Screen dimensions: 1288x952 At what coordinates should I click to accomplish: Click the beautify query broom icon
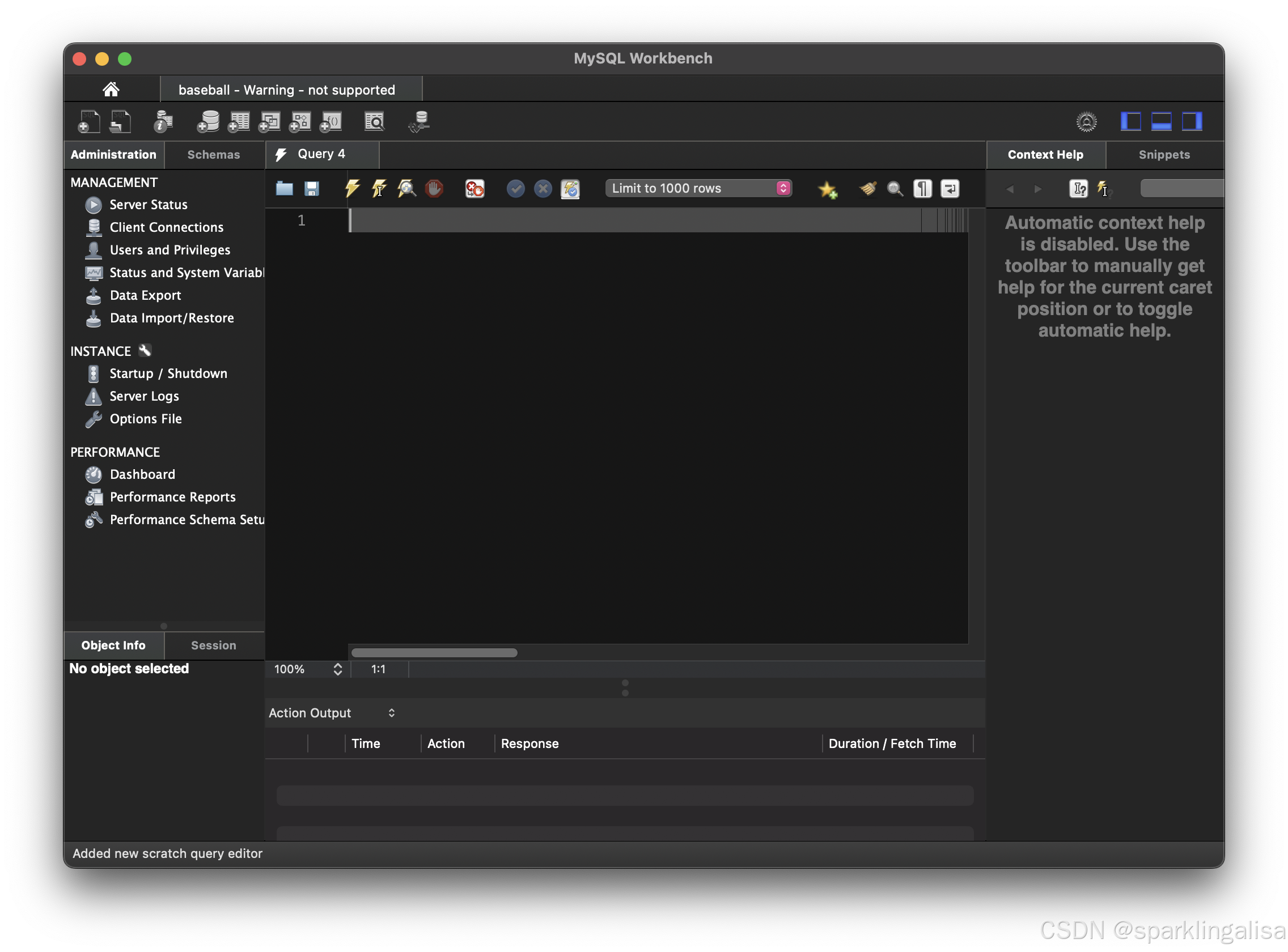coord(868,189)
